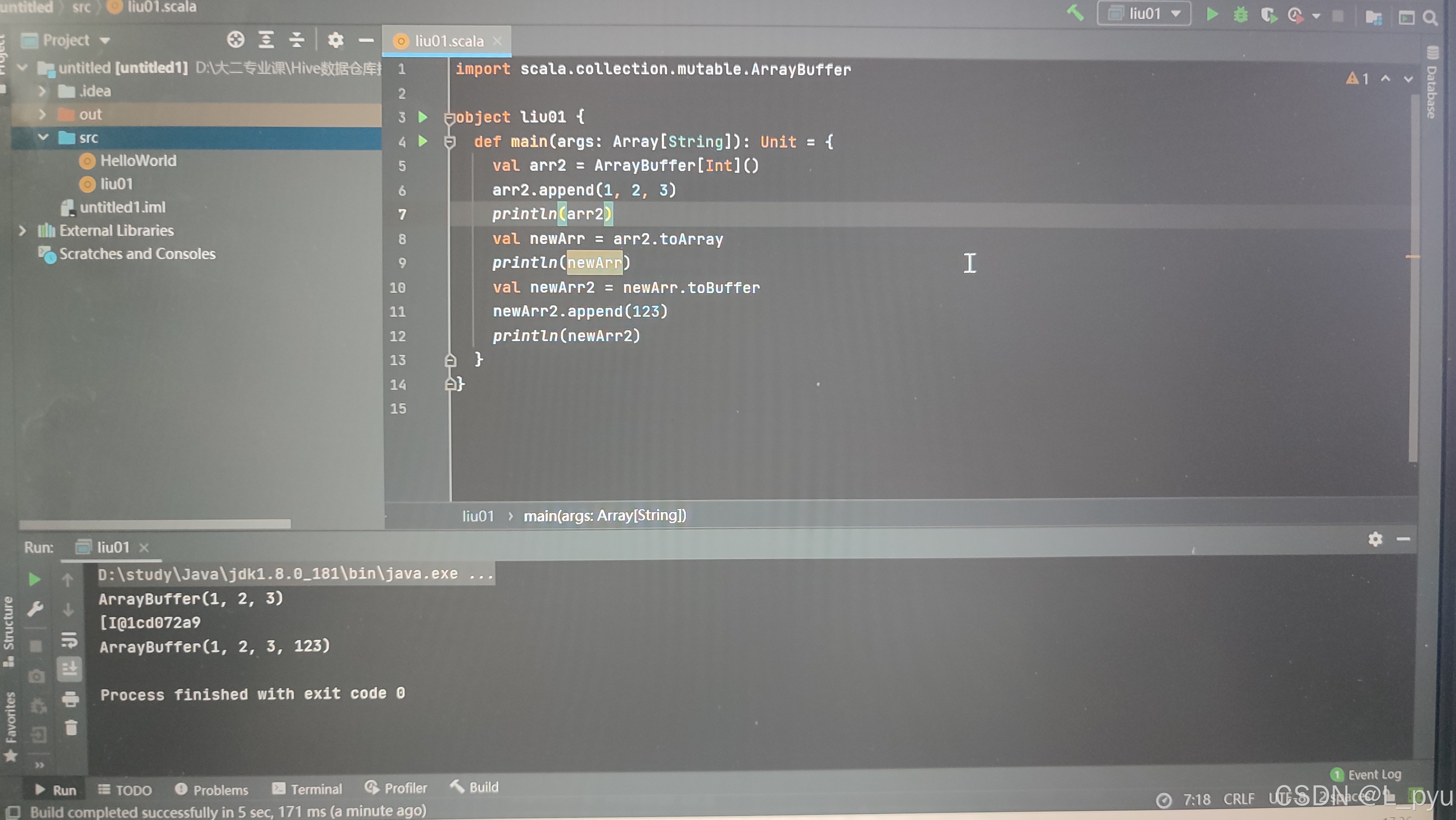The height and width of the screenshot is (820, 1456).
Task: Open the Problems tool window tab
Action: tap(212, 789)
